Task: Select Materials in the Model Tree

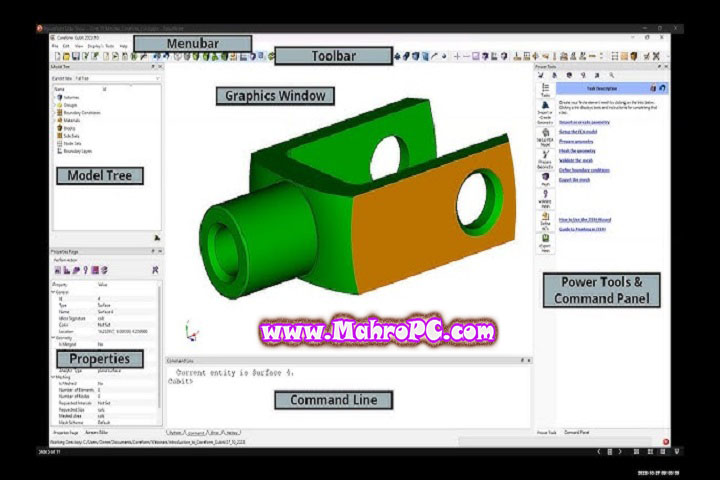Action: click(x=72, y=120)
